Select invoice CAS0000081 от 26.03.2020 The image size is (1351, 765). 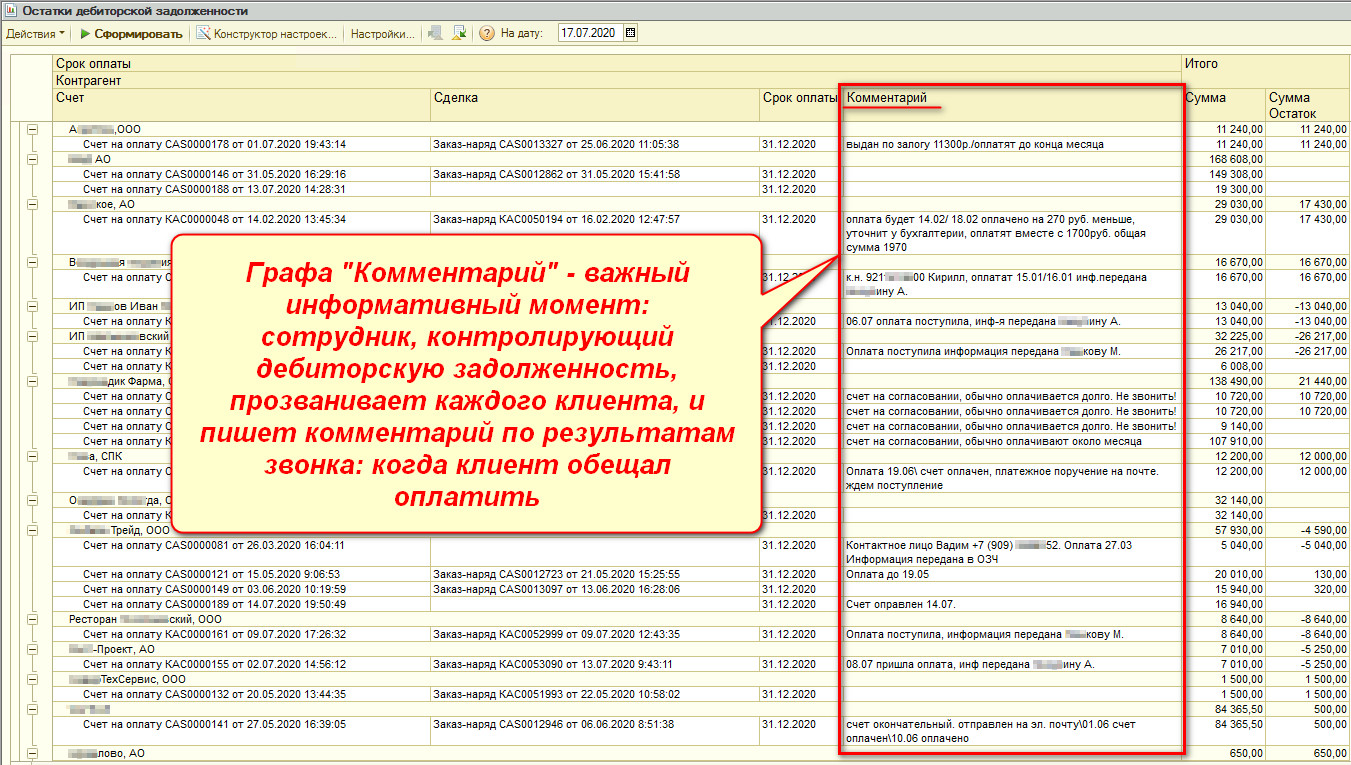coord(214,546)
